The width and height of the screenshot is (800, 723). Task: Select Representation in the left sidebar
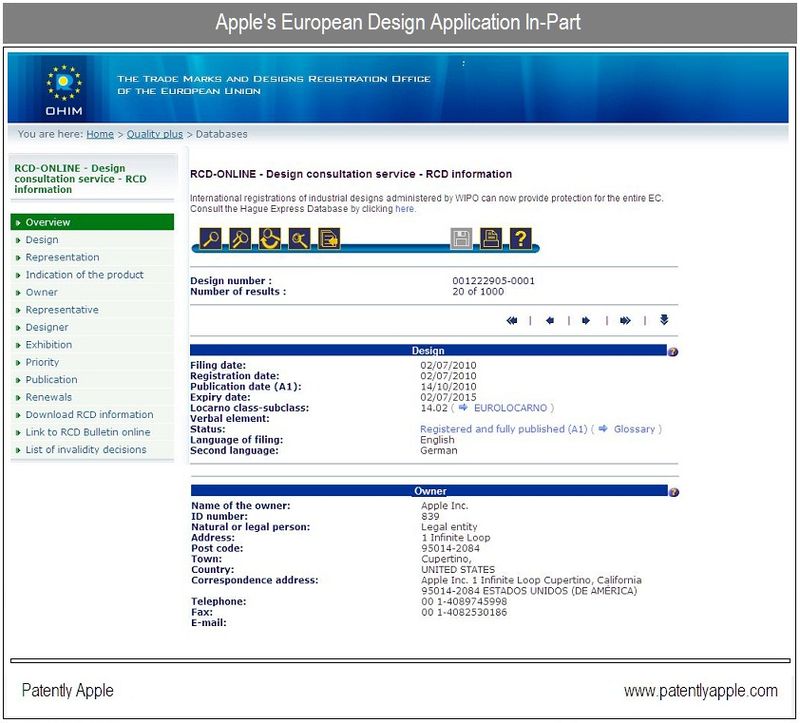(62, 257)
